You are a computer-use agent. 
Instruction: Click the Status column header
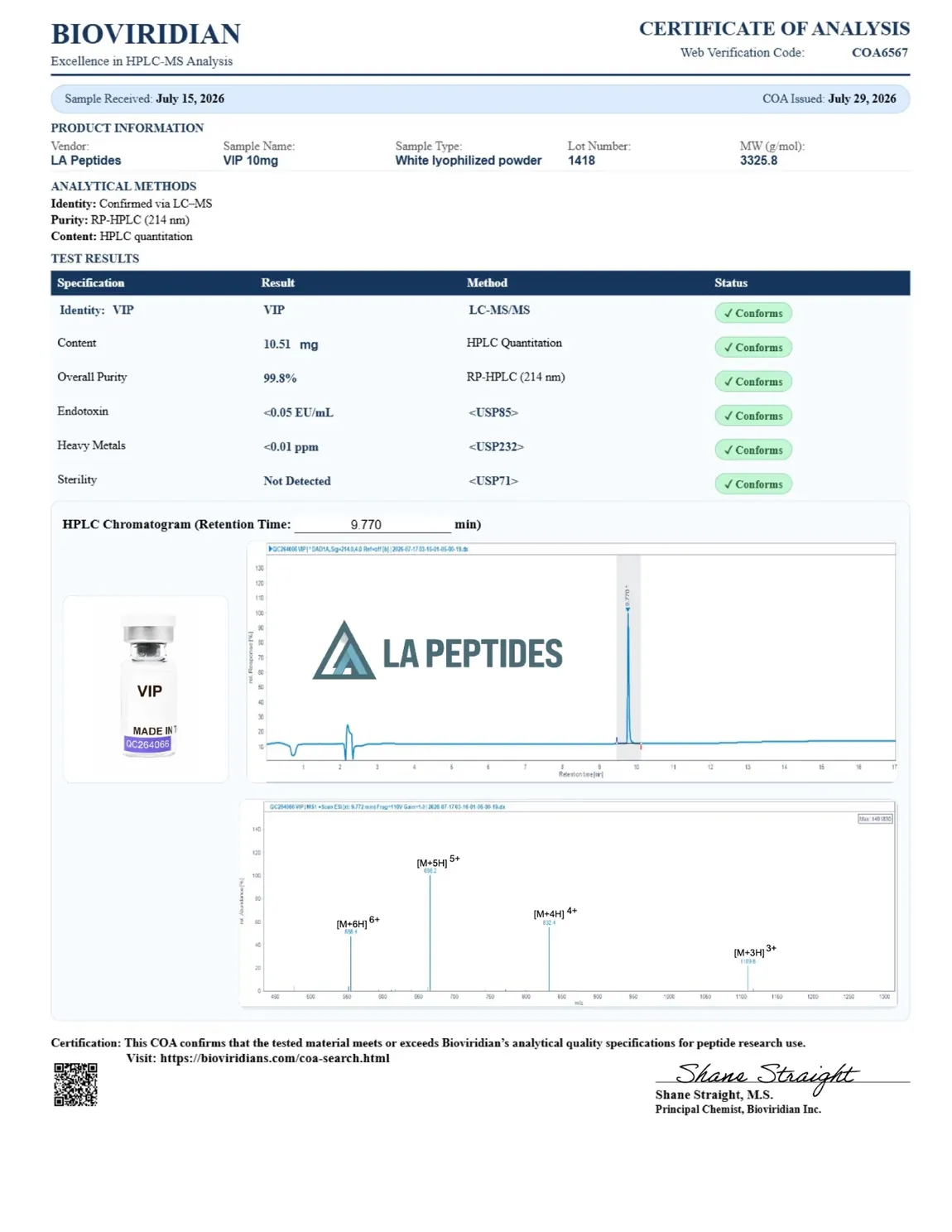(x=731, y=283)
